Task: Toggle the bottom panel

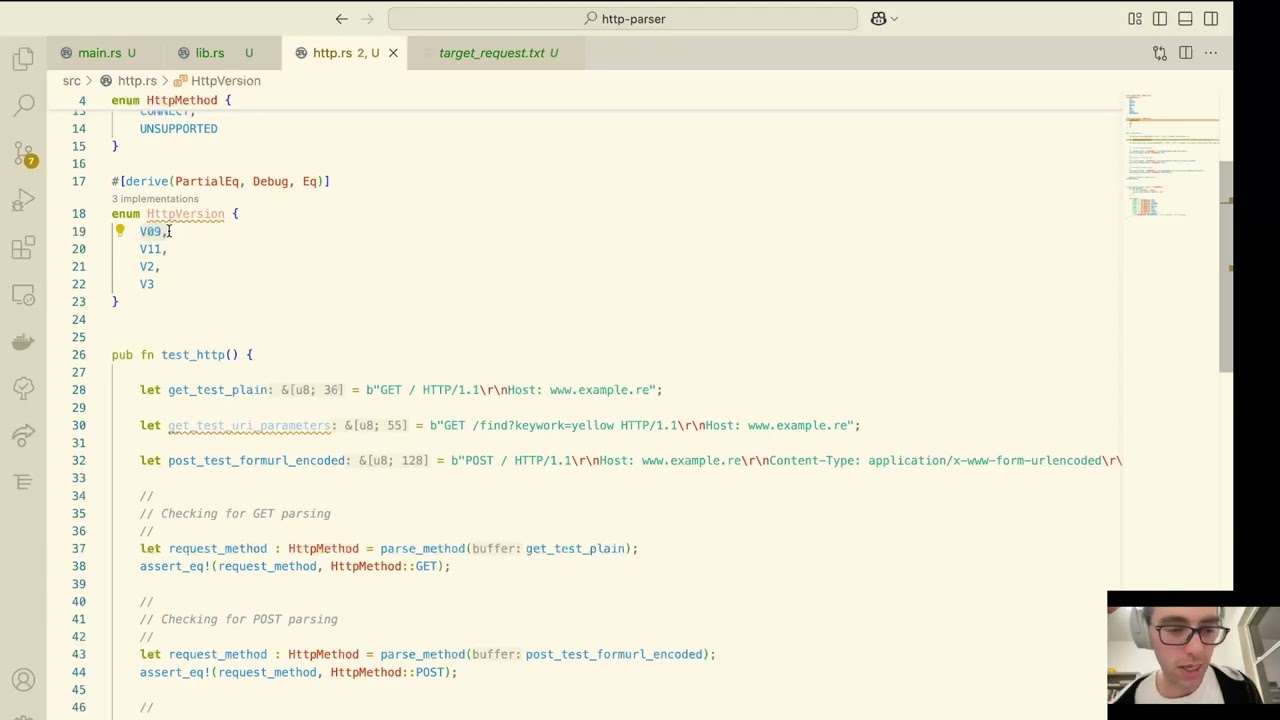Action: click(1185, 18)
